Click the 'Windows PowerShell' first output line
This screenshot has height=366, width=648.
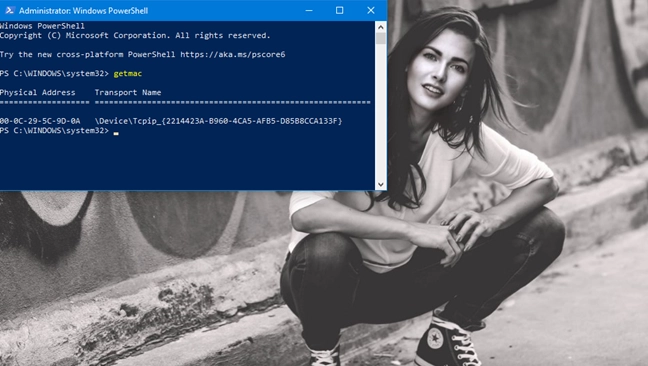click(x=42, y=26)
